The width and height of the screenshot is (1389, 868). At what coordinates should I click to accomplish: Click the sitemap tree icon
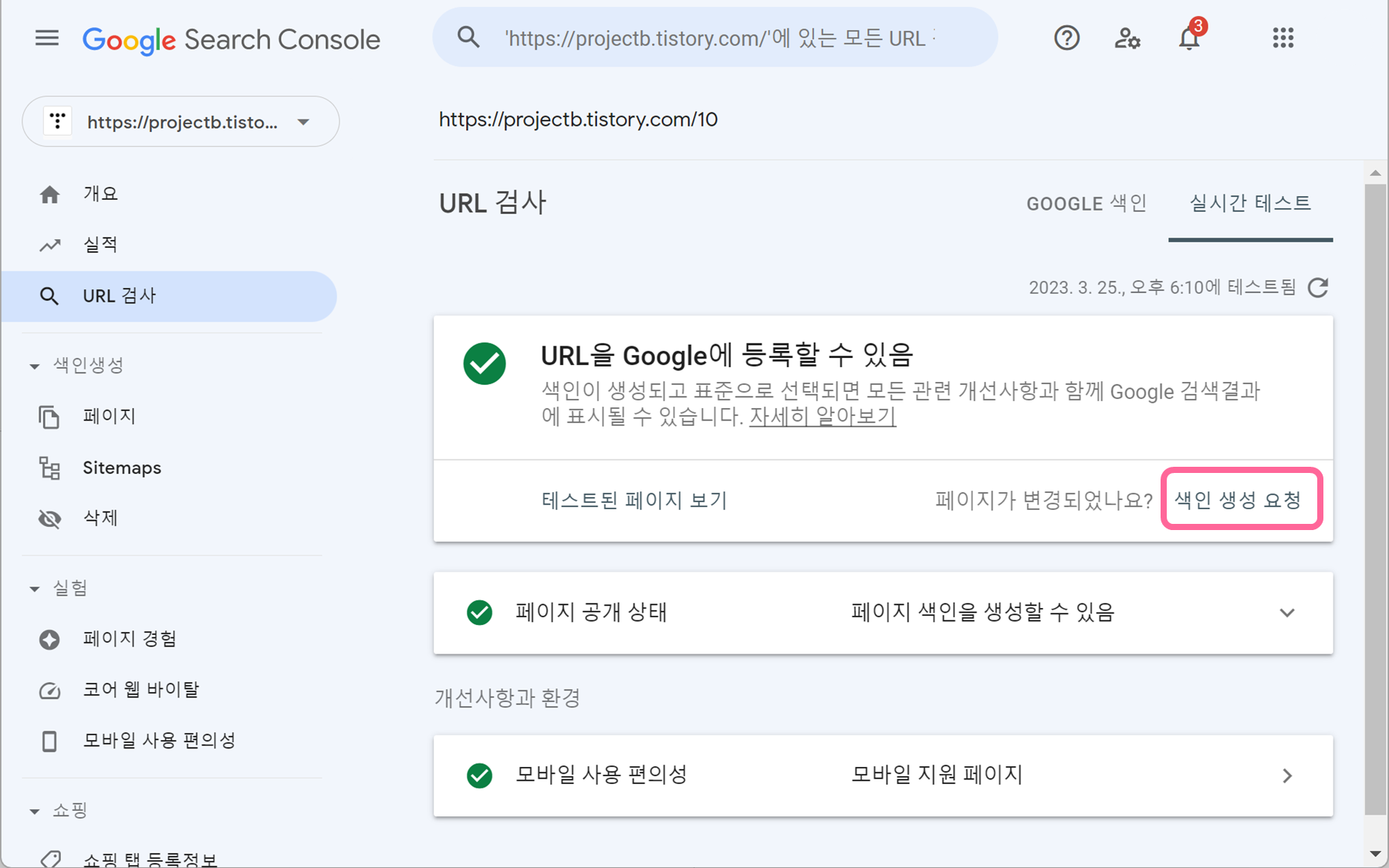49,468
